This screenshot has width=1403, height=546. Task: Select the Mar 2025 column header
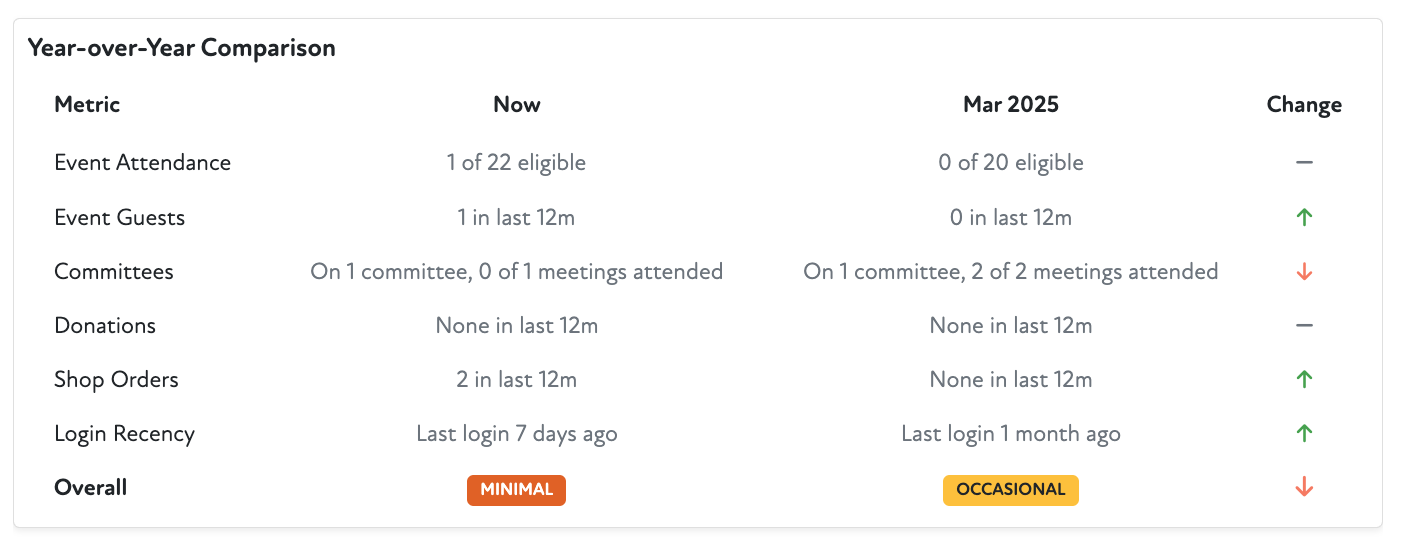pos(1010,104)
